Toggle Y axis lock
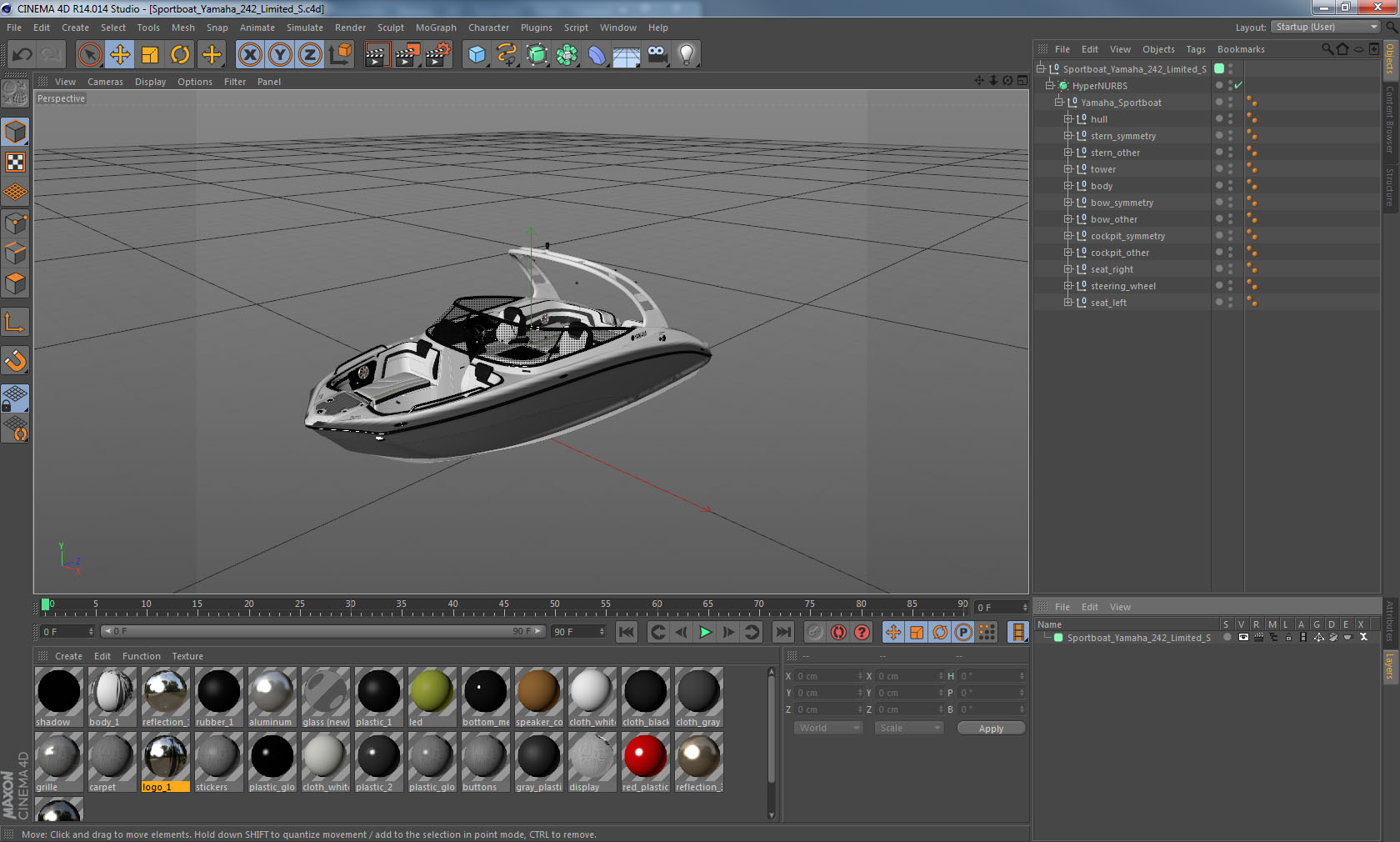 pos(280,55)
